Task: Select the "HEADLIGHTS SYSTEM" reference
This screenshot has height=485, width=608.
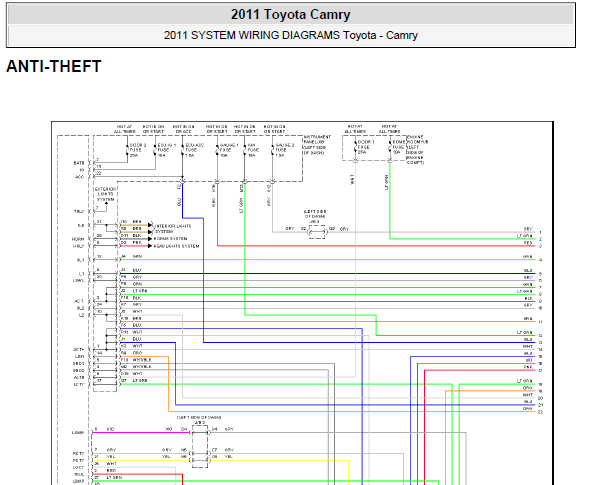Action: click(x=176, y=246)
